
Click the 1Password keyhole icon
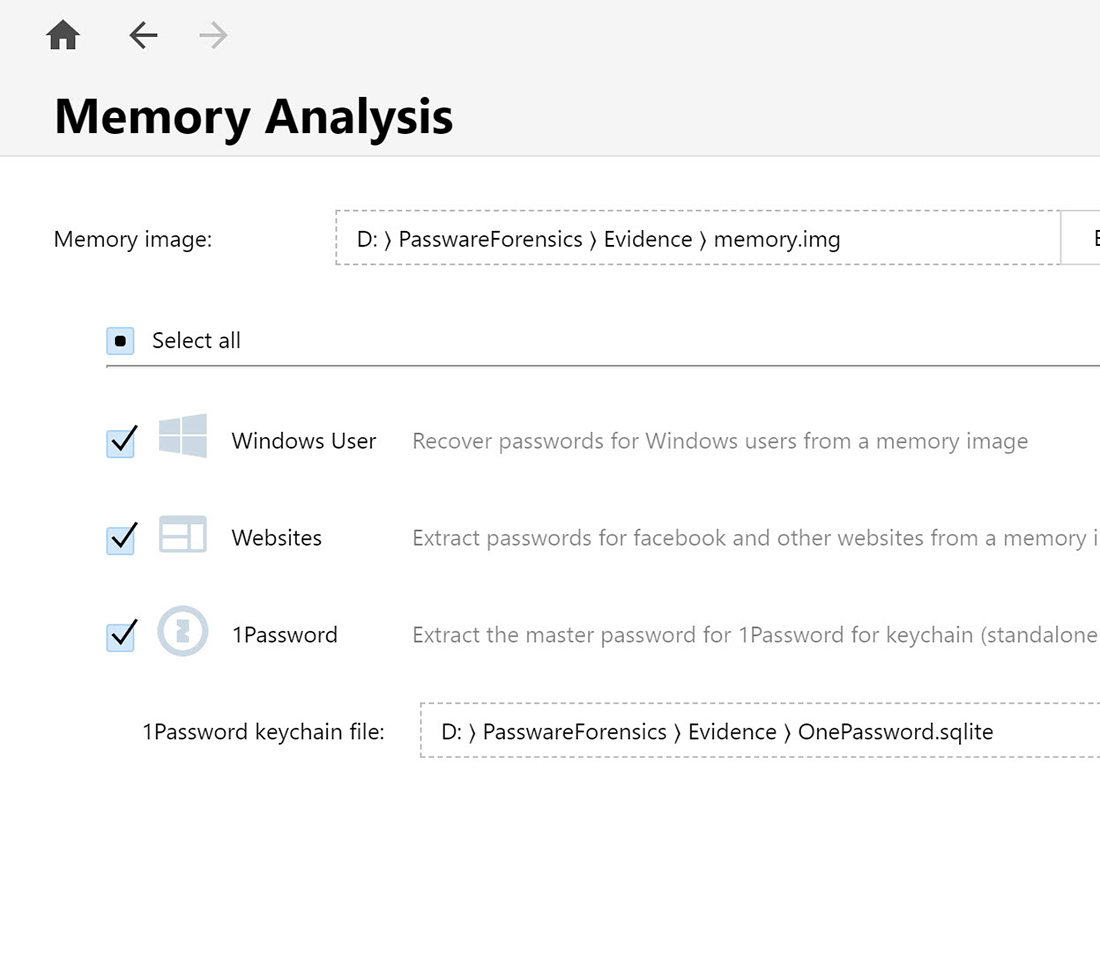coord(183,632)
